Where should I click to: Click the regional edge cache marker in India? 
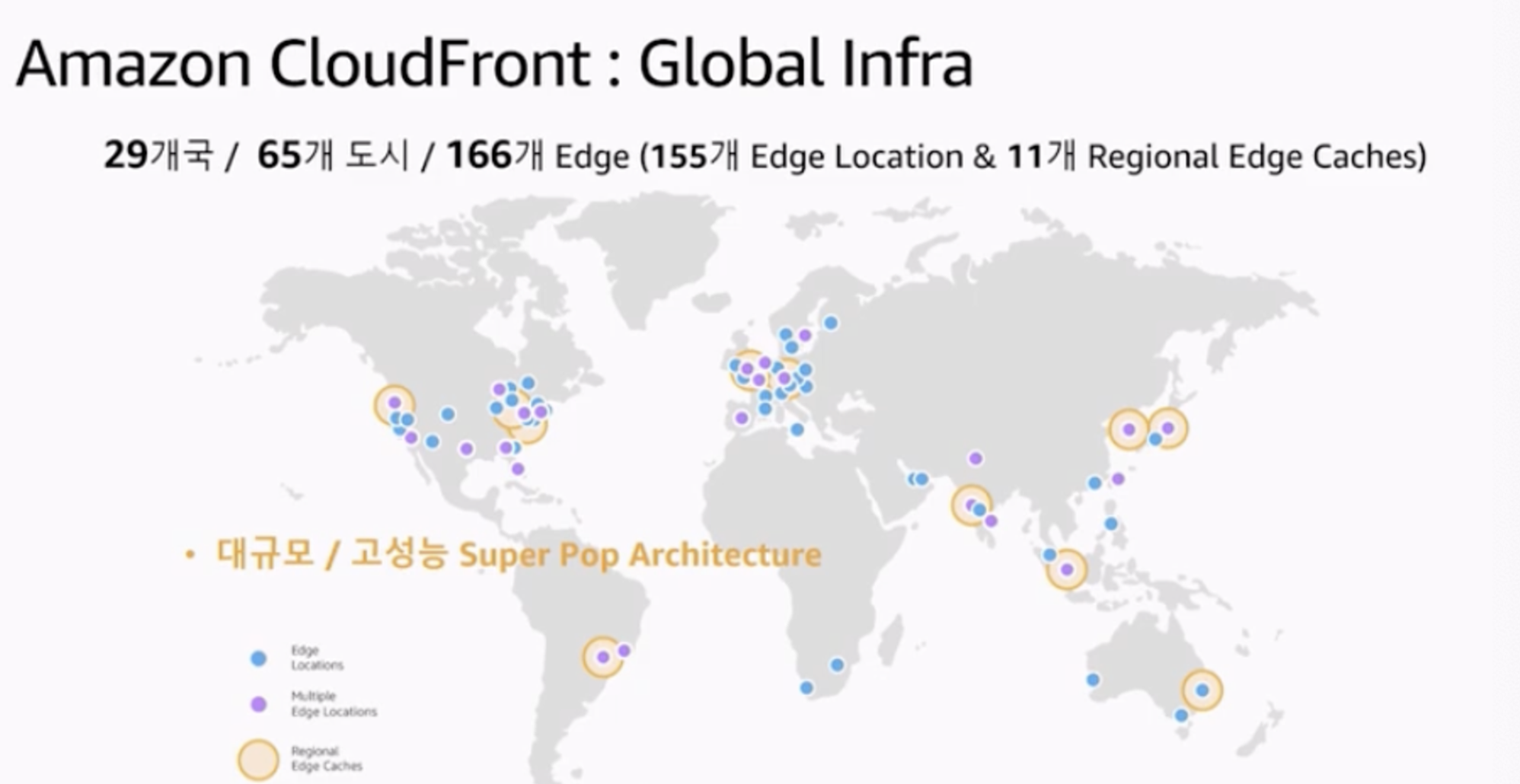point(971,505)
